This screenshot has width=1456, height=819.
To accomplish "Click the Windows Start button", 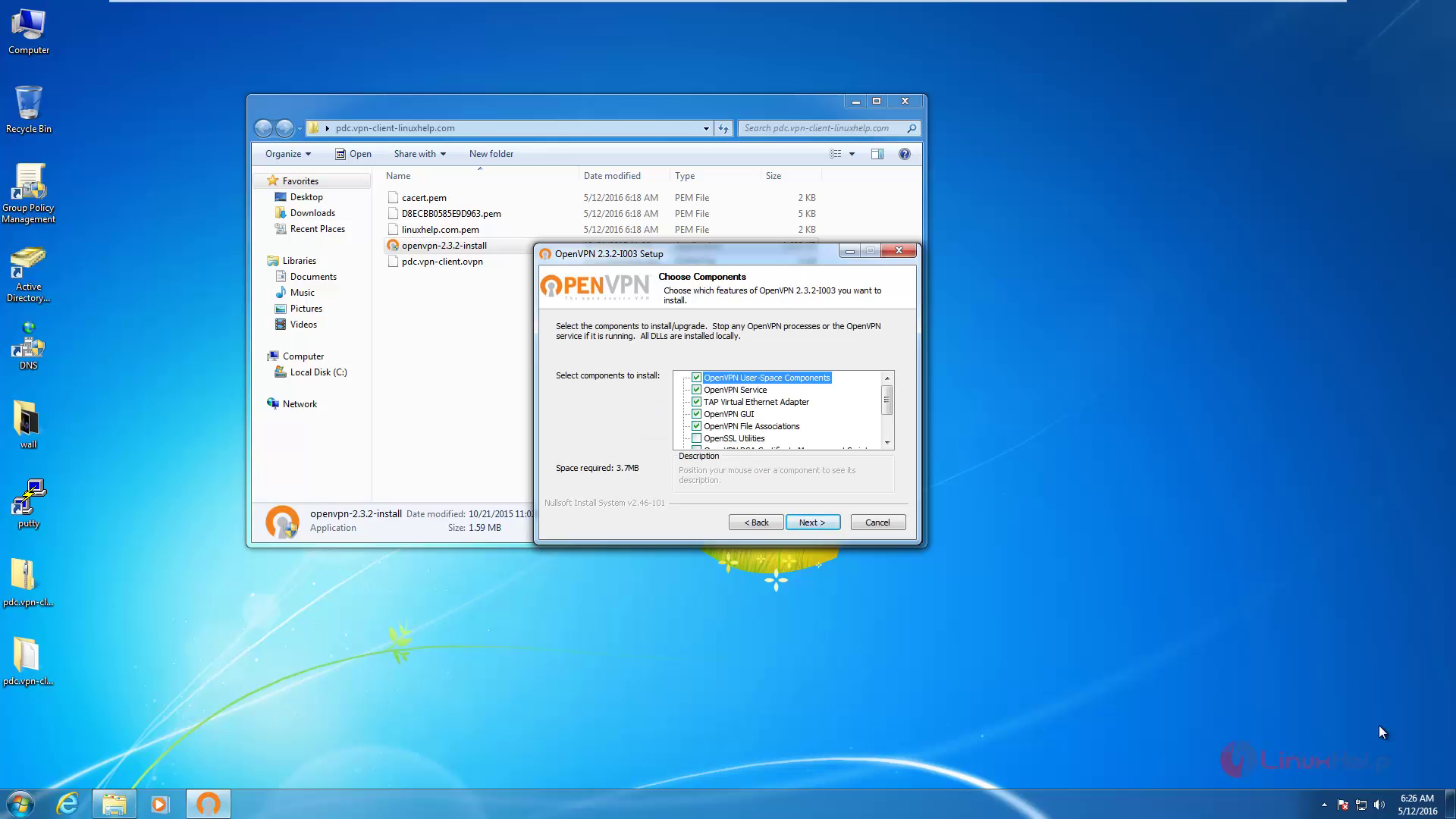I will click(20, 804).
